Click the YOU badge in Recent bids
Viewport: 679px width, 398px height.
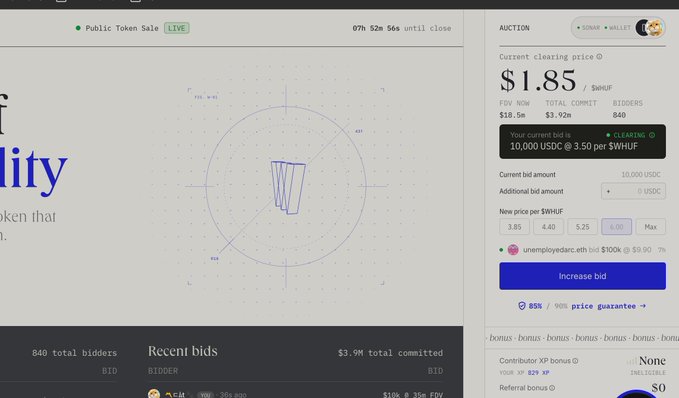click(x=205, y=395)
